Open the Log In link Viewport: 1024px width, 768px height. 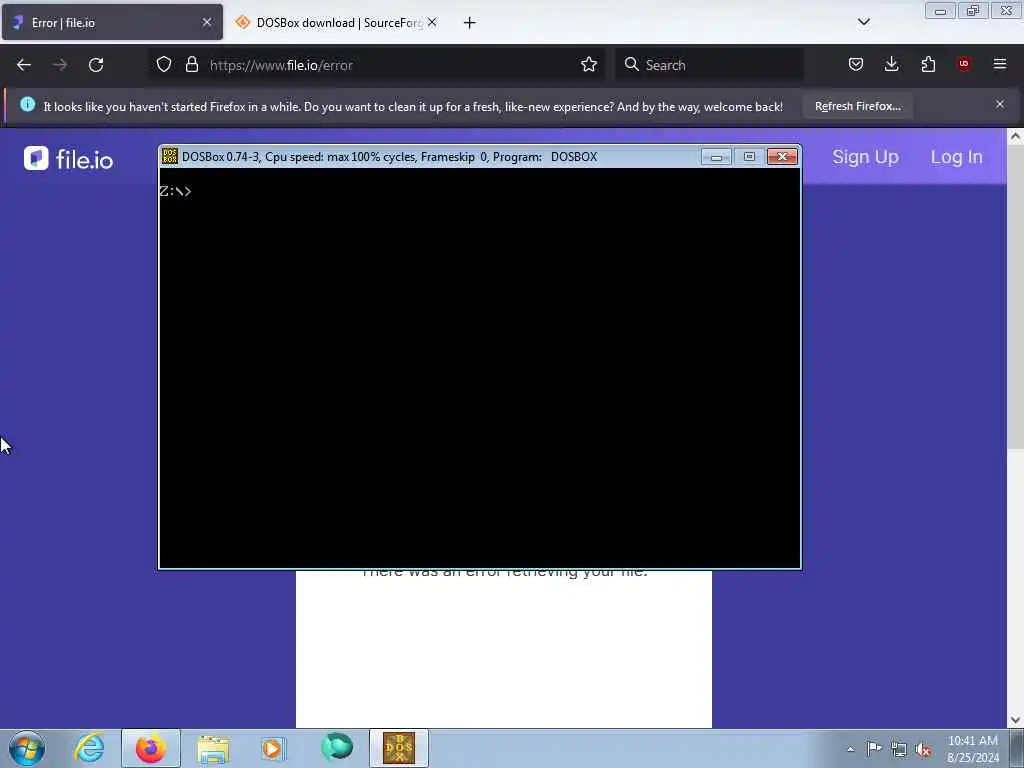coord(957,157)
